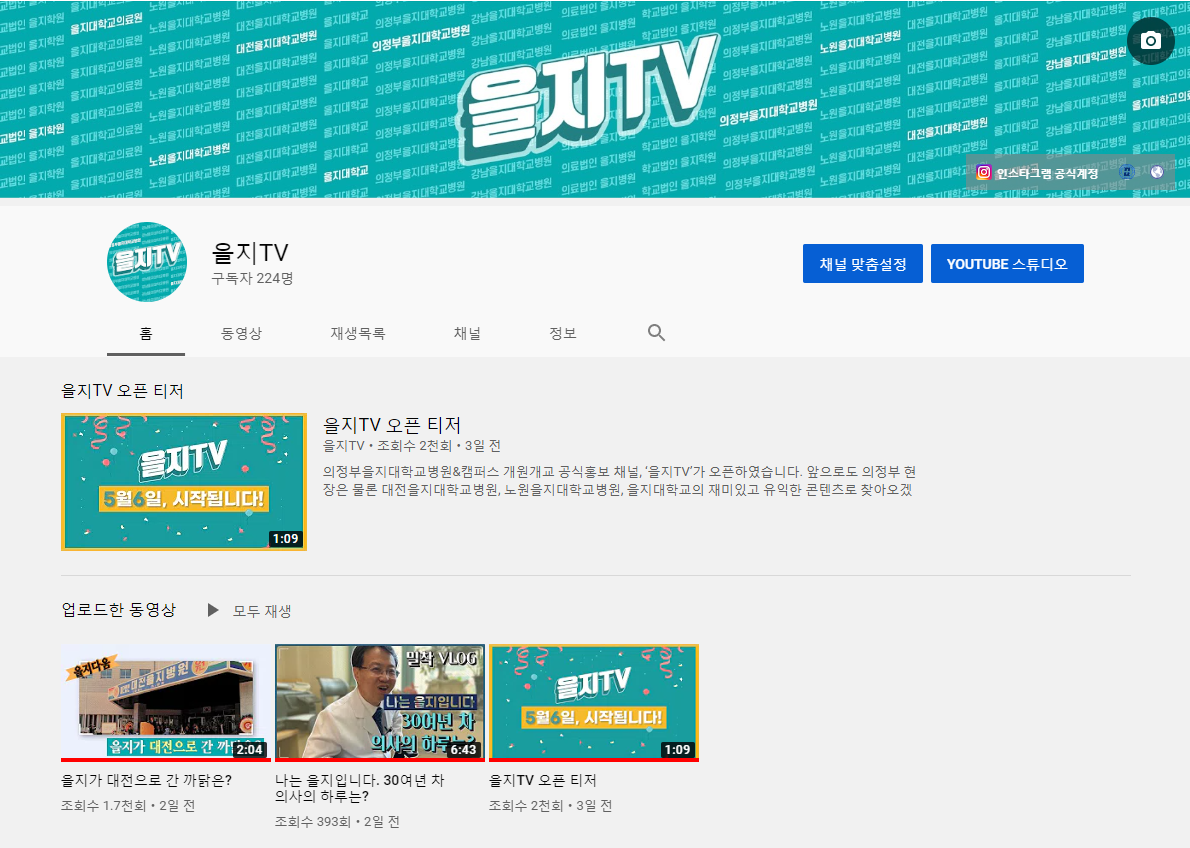Viewport: 1190px width, 848px height.
Task: Click the 조회수 1.7천회 • 2일 전 text
Action: point(128,805)
